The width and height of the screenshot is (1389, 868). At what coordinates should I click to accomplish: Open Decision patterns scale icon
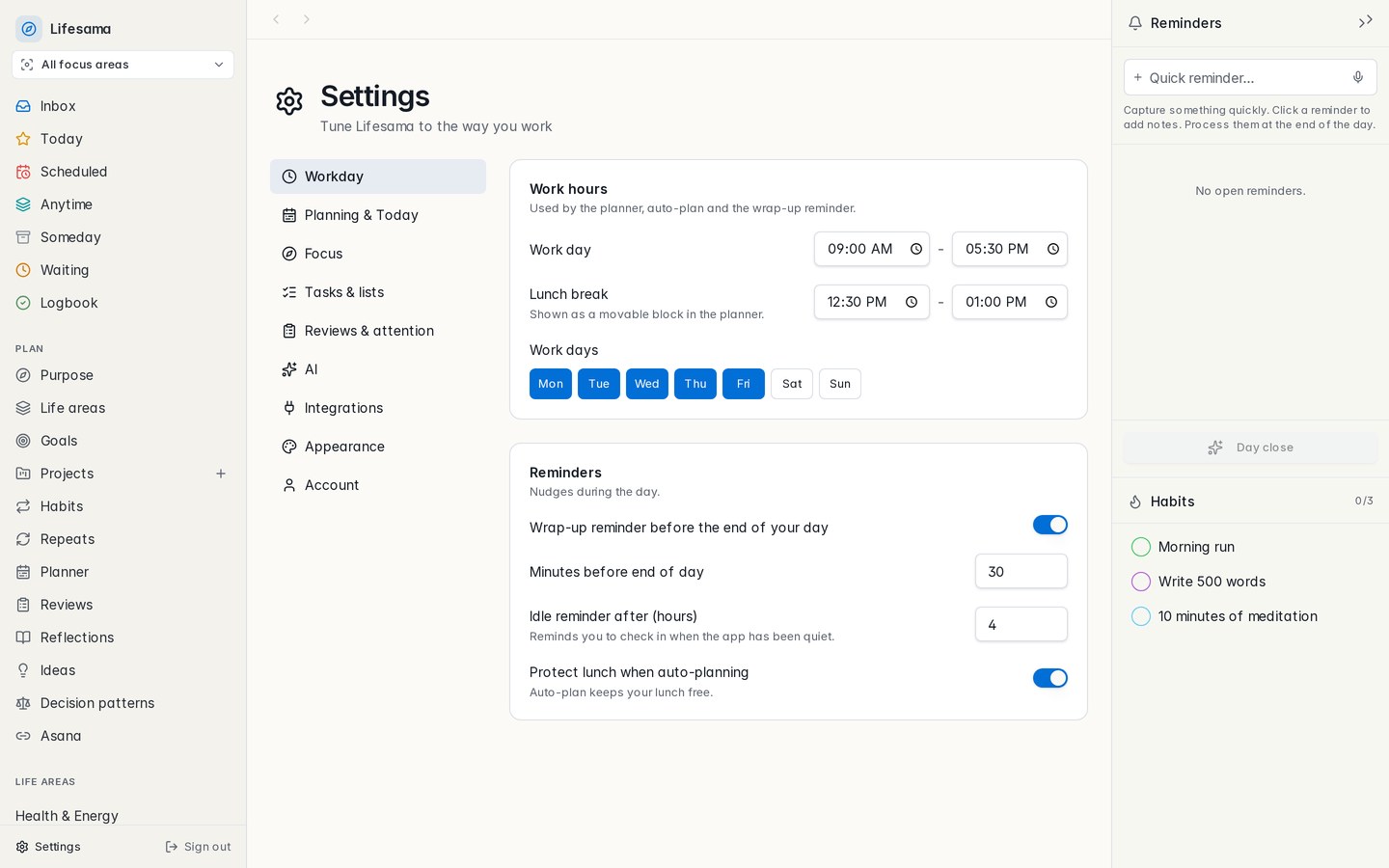point(23,703)
